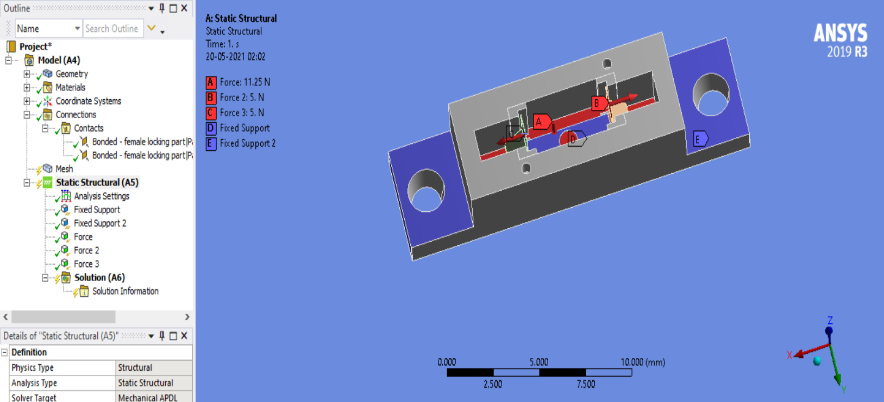
Task: Expand the Geometry tree node
Action: tap(26, 74)
